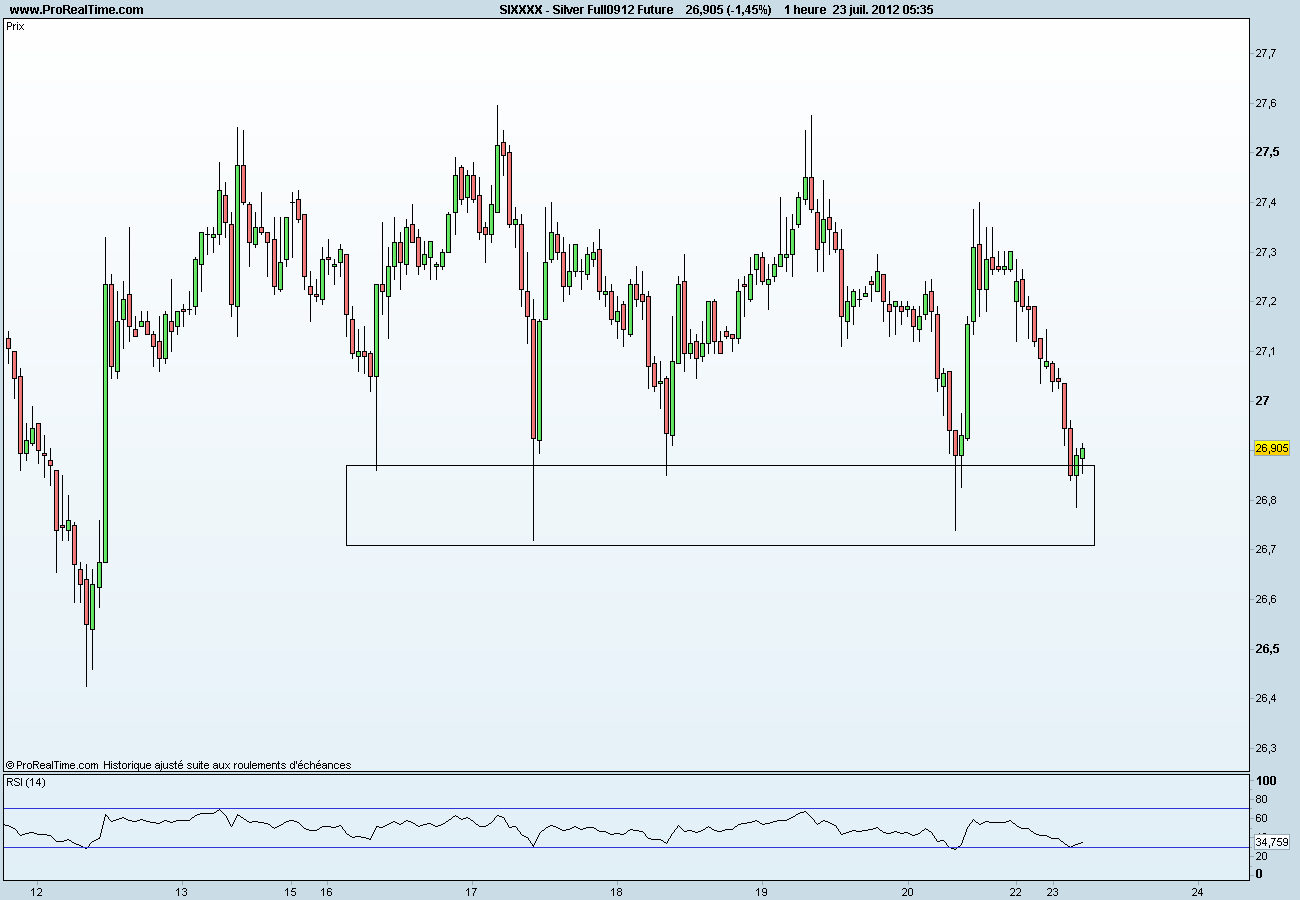Click date marker 17 on time axis

coord(472,891)
